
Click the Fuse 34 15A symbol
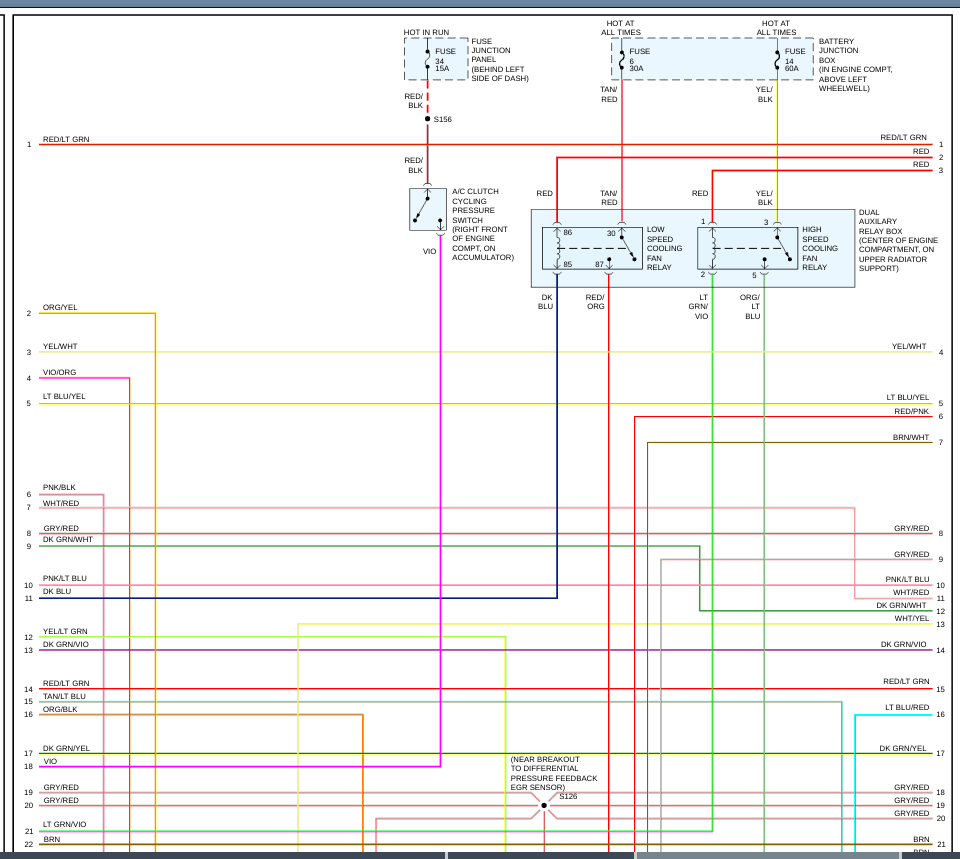coord(428,60)
